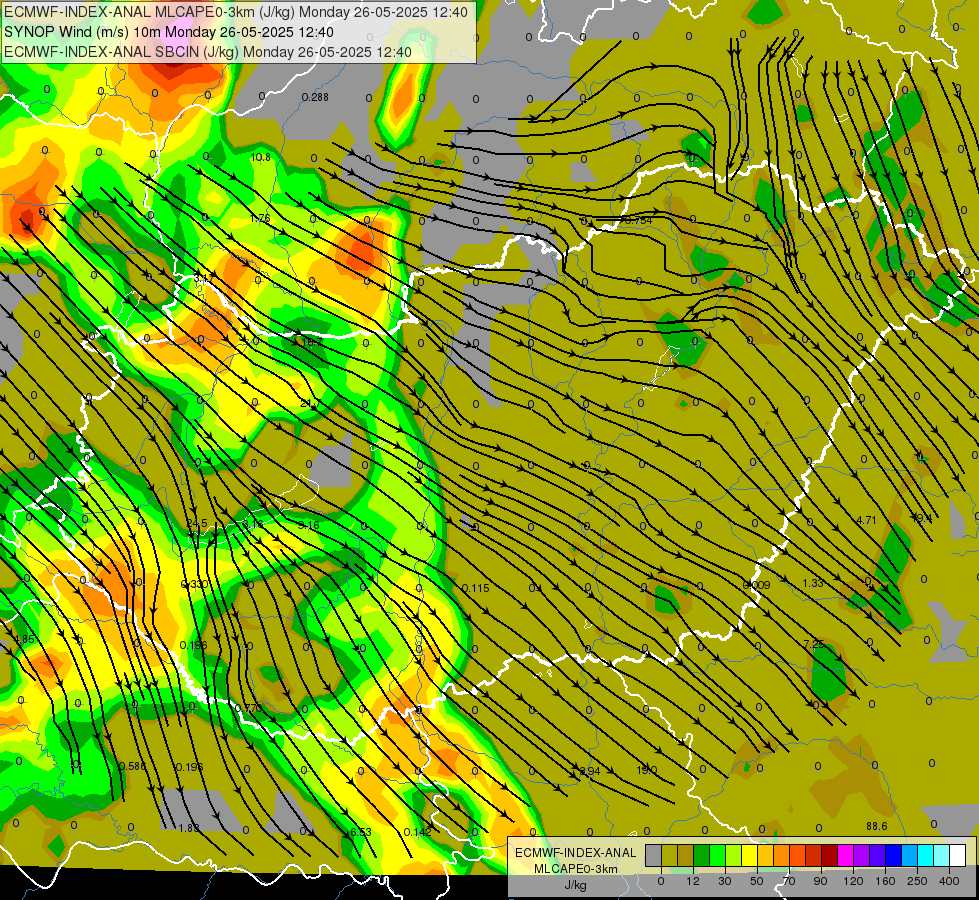Select the 30 tick label on the scale

click(x=725, y=881)
